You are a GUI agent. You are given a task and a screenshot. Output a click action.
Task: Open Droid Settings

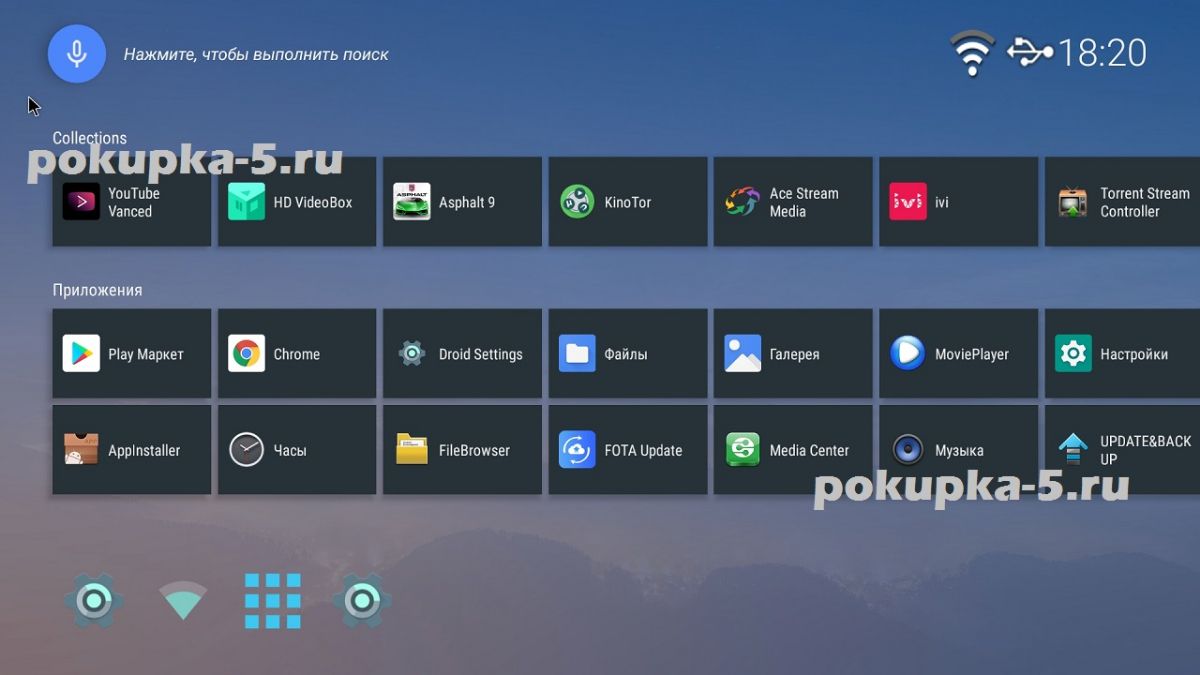462,354
